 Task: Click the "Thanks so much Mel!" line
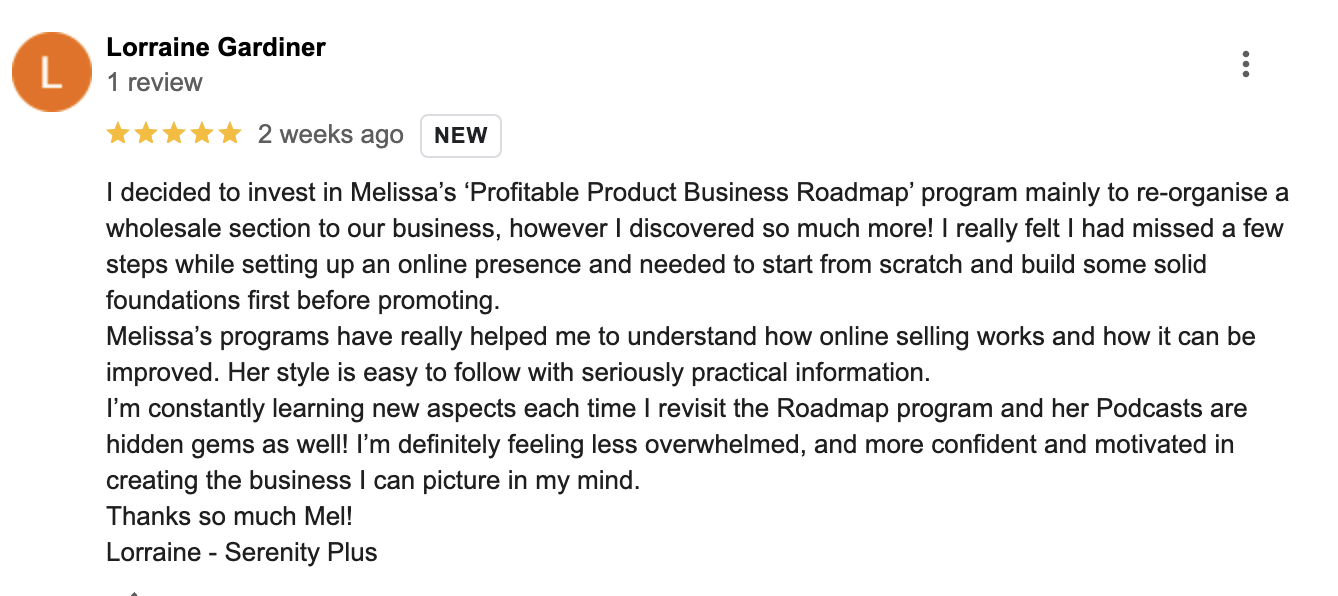tap(229, 516)
